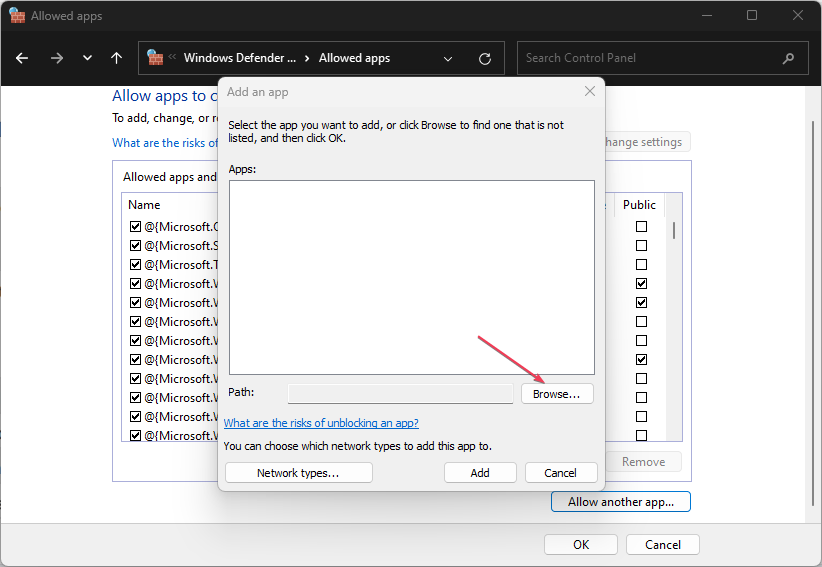822x567 pixels.
Task: Click the Browse... button
Action: (x=557, y=394)
